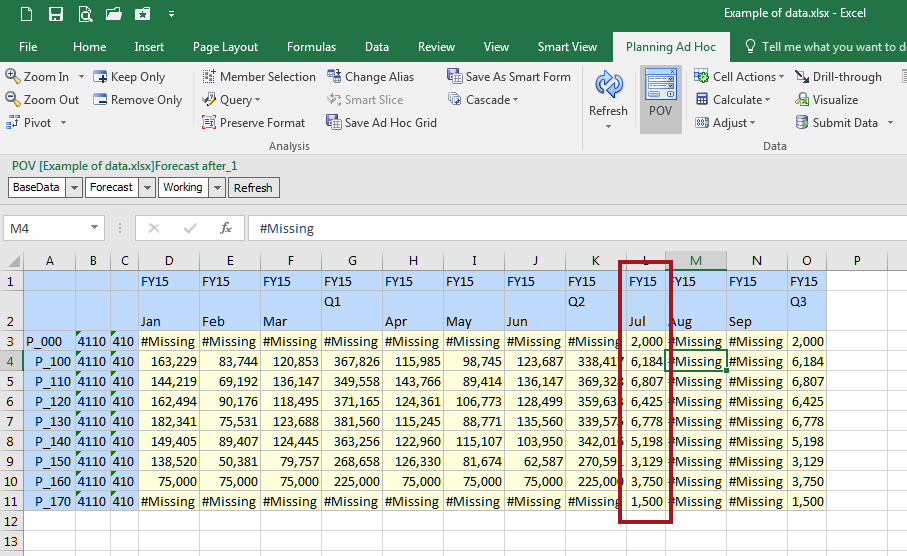Click the Change Alias icon
The height and width of the screenshot is (556, 907).
click(x=334, y=77)
